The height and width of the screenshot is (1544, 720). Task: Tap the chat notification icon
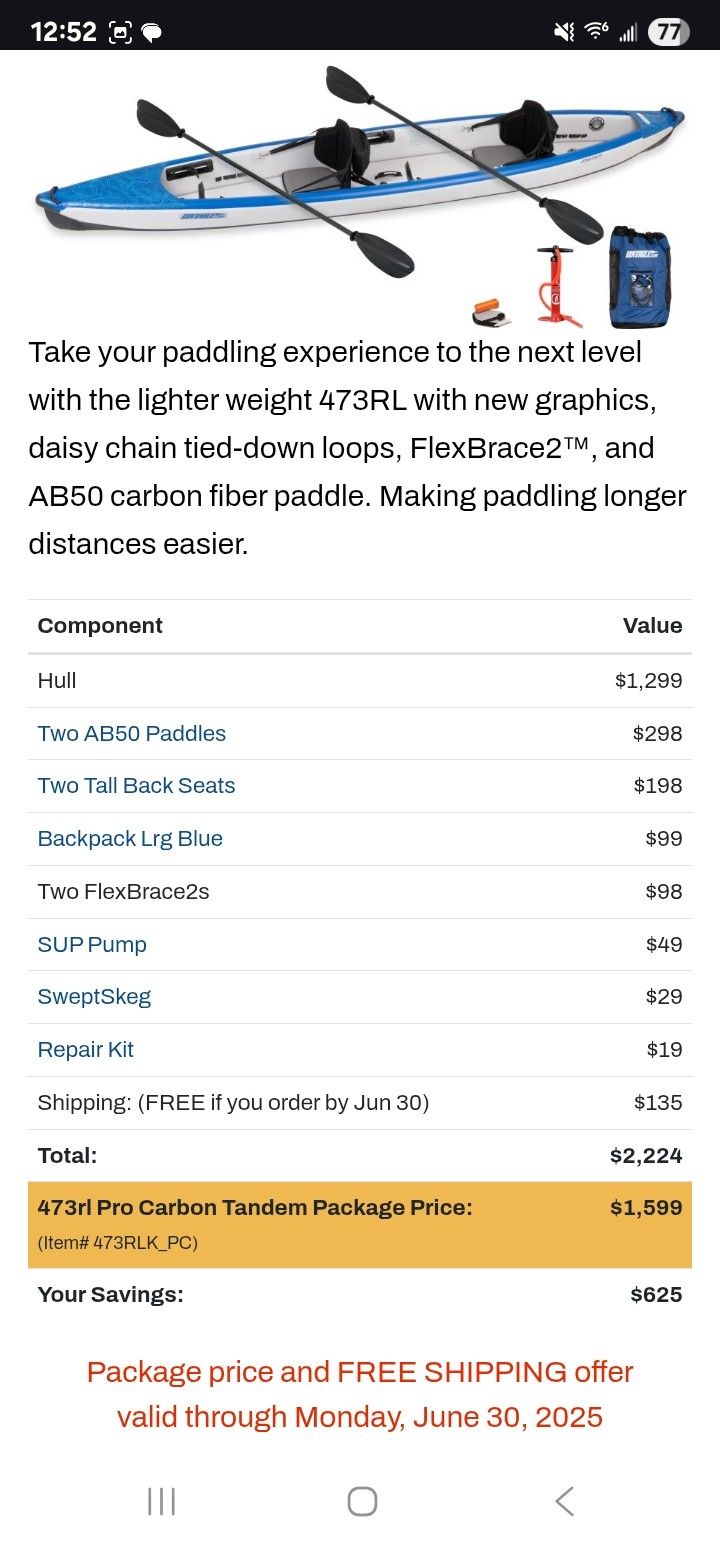point(152,33)
